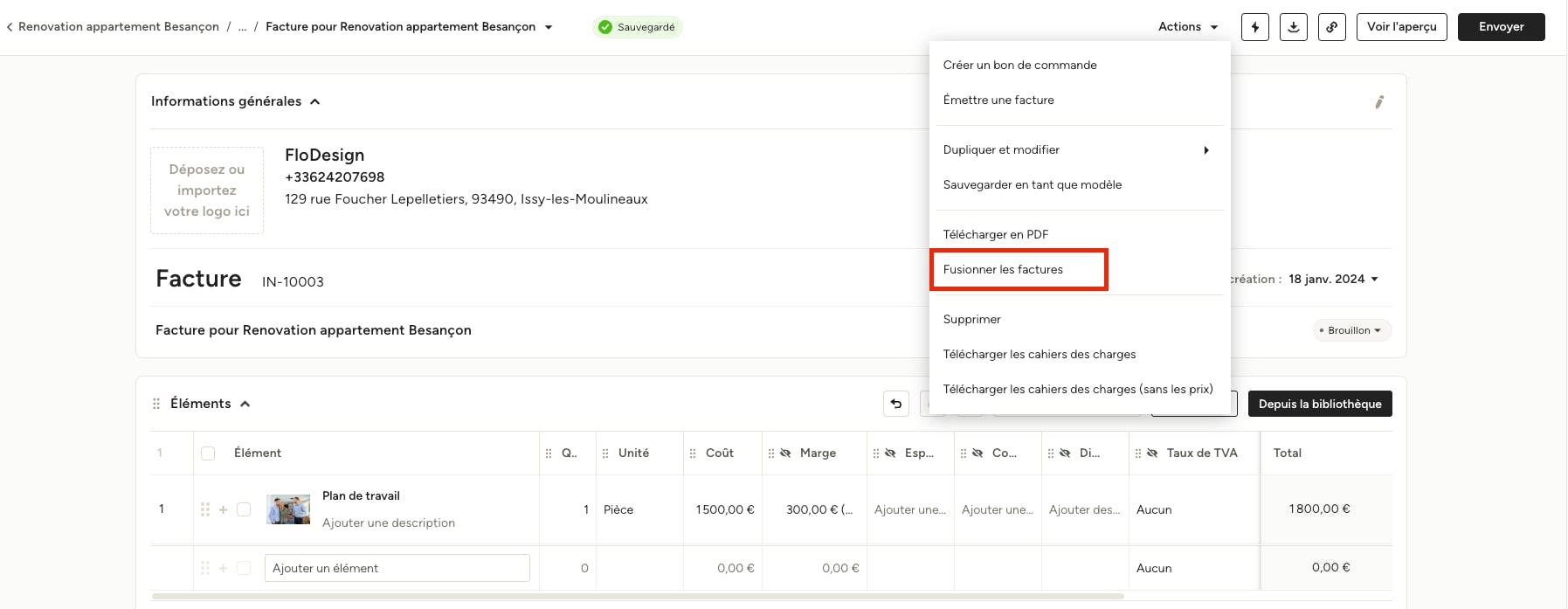Open the creation date dropdown 18 janv. 2024
The height and width of the screenshot is (609, 1568).
tap(1334, 280)
